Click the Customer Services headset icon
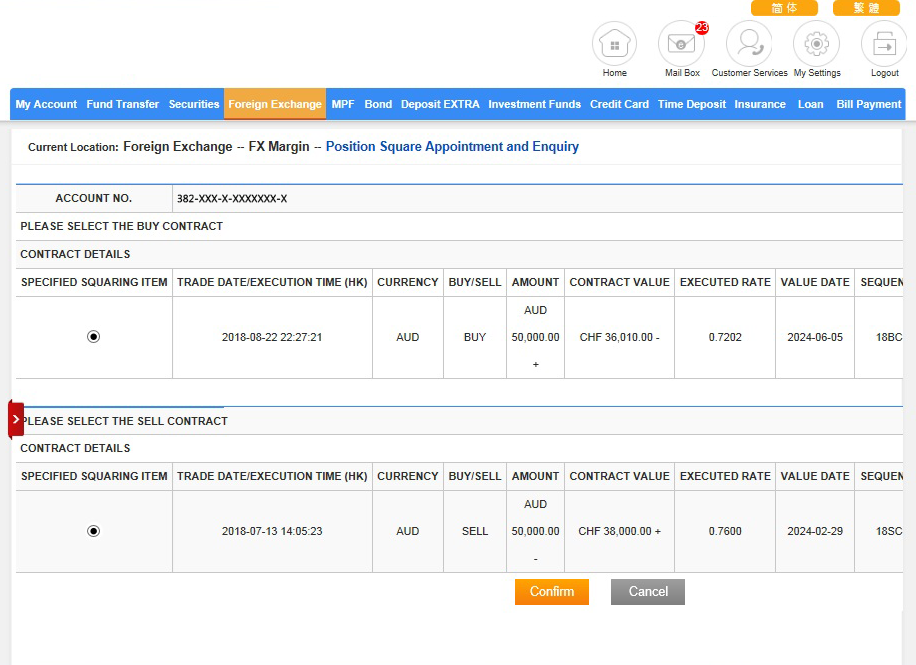916x665 pixels. 749,45
